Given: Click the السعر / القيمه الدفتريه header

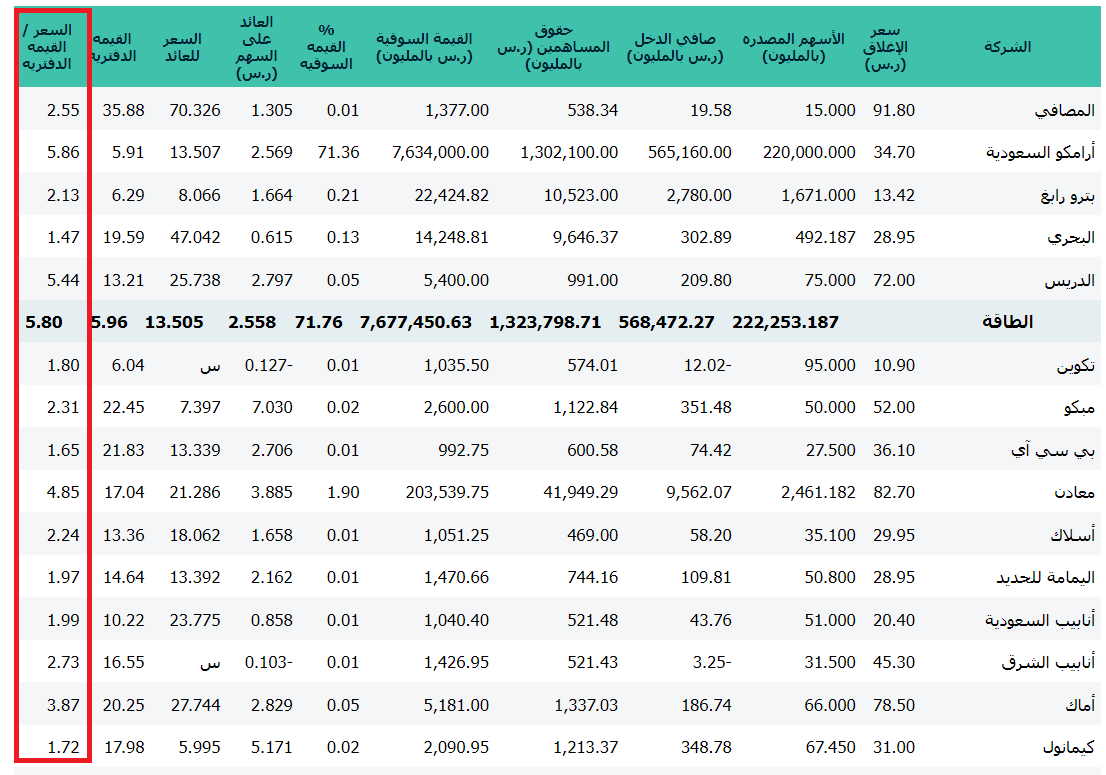Looking at the screenshot, I should (x=47, y=47).
